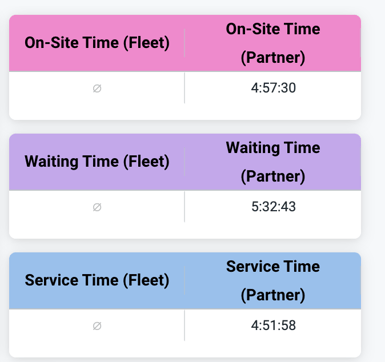Click the 4:57:30 on-site time value
Viewport: 385px width, 362px height.
pos(273,88)
